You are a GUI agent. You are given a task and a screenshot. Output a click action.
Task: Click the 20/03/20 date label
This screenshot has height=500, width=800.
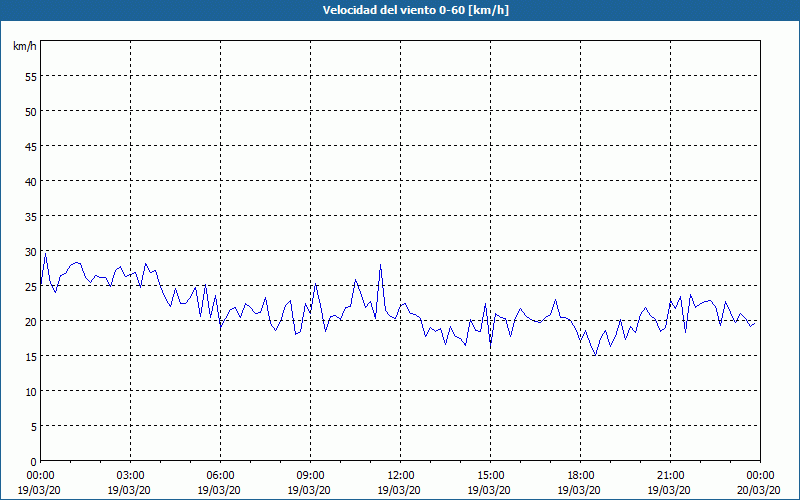[x=759, y=490]
